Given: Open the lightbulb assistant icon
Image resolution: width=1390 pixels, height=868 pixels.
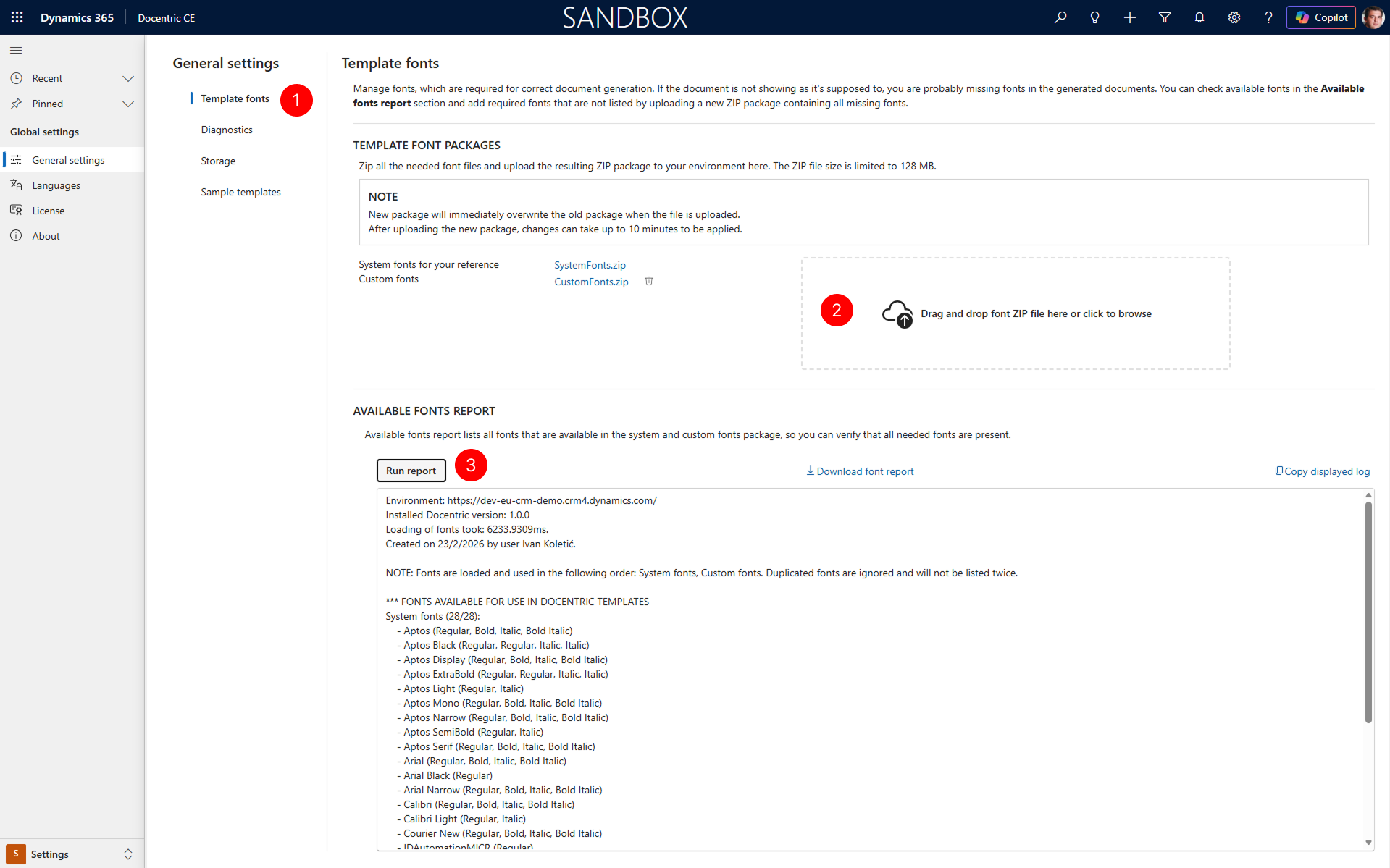Looking at the screenshot, I should click(x=1095, y=17).
